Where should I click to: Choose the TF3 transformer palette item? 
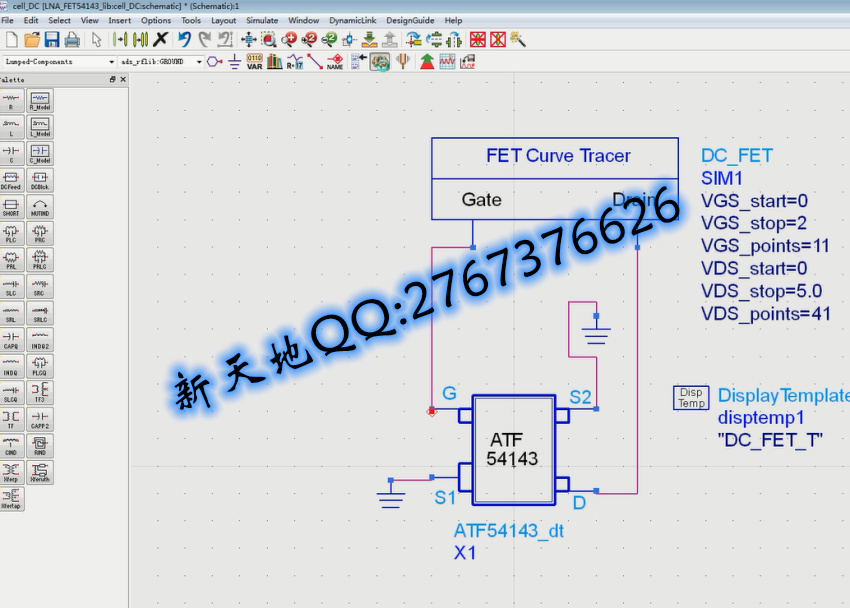point(40,393)
